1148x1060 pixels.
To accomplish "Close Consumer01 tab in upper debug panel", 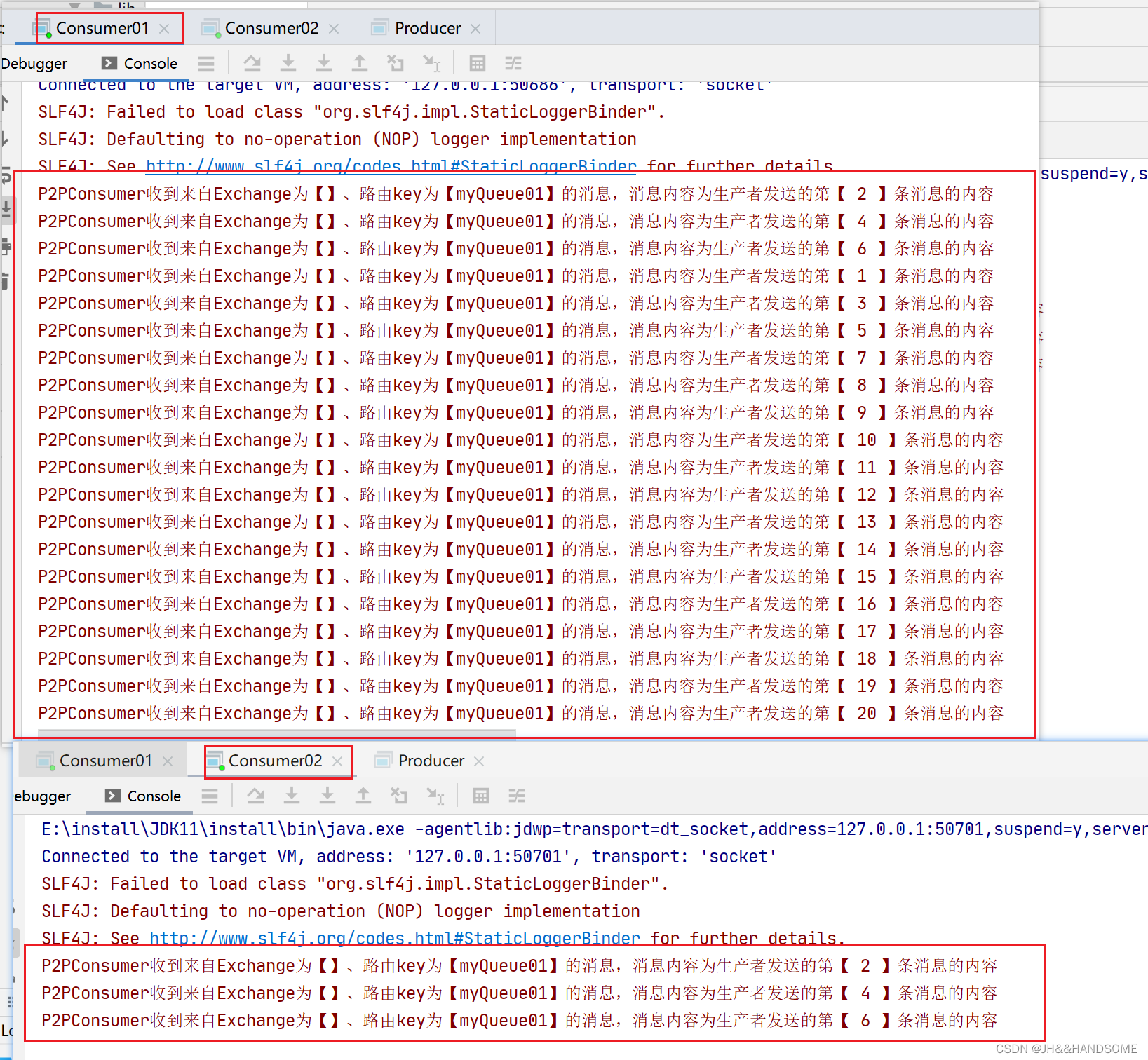I will 164,29.
